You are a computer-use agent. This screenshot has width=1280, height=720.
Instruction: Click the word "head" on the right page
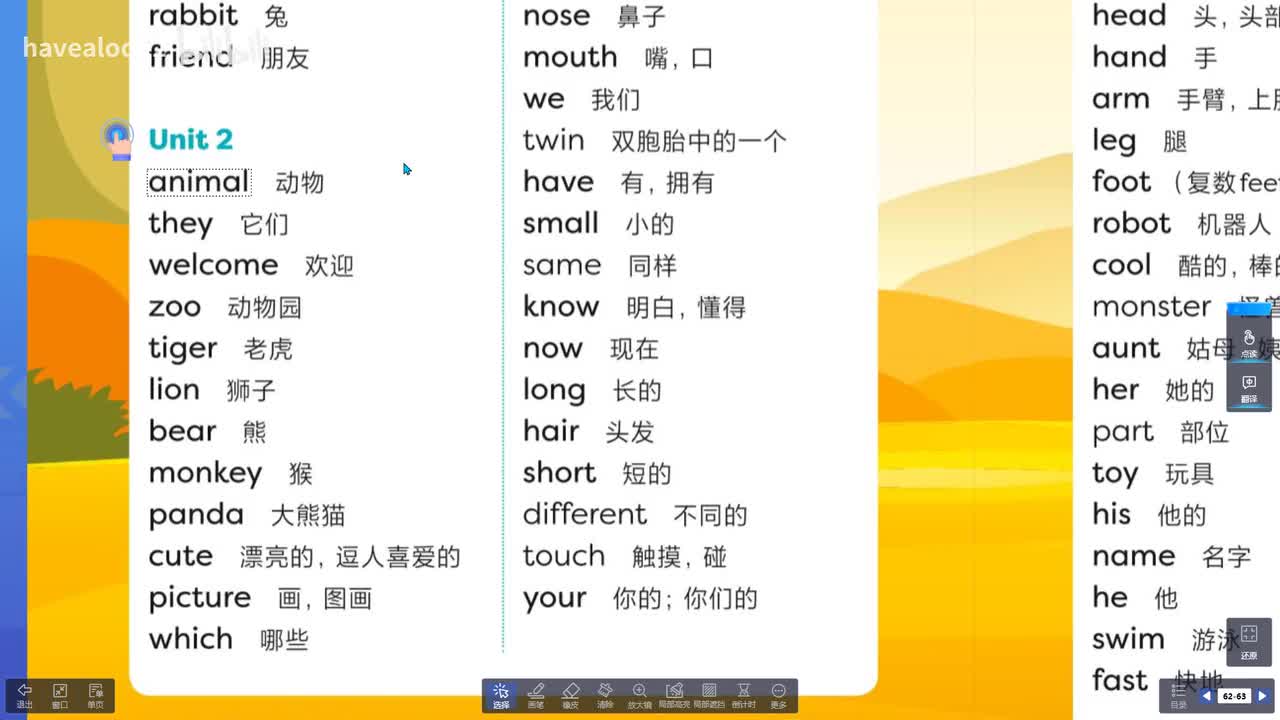pyautogui.click(x=1130, y=15)
